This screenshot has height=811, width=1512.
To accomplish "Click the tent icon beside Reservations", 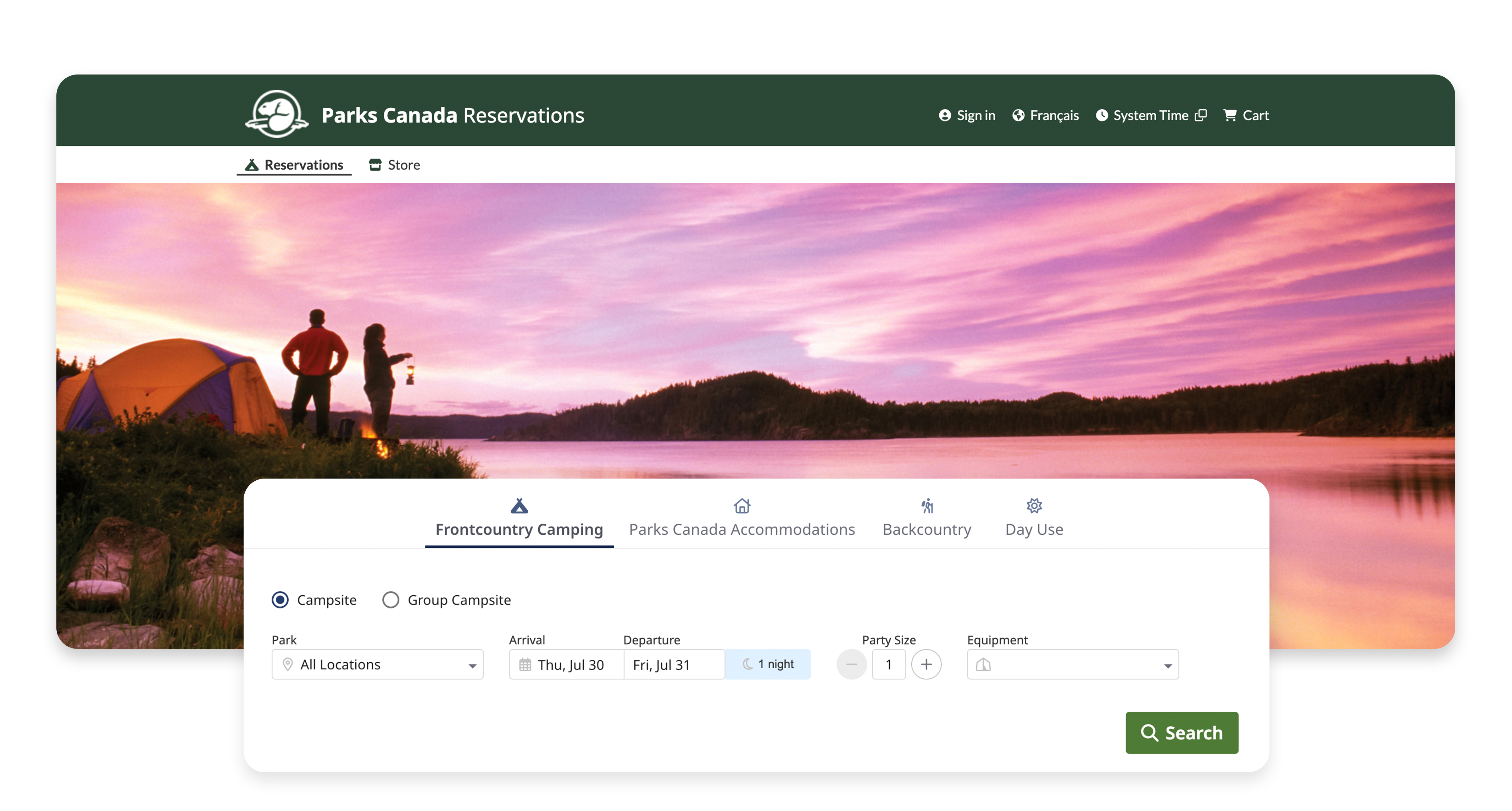I will click(252, 165).
